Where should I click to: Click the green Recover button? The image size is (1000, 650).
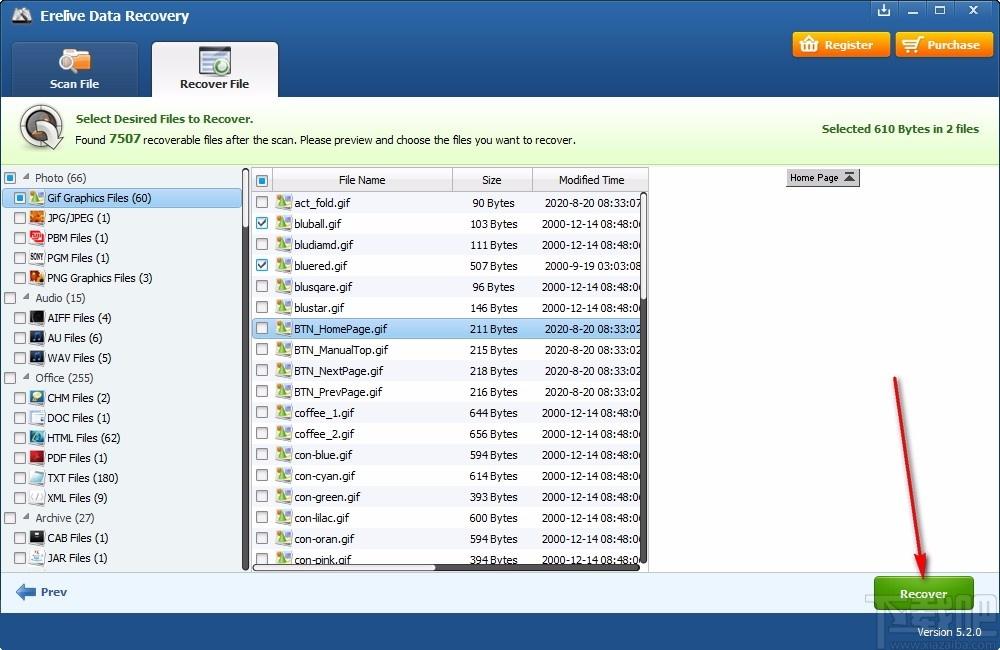[923, 593]
